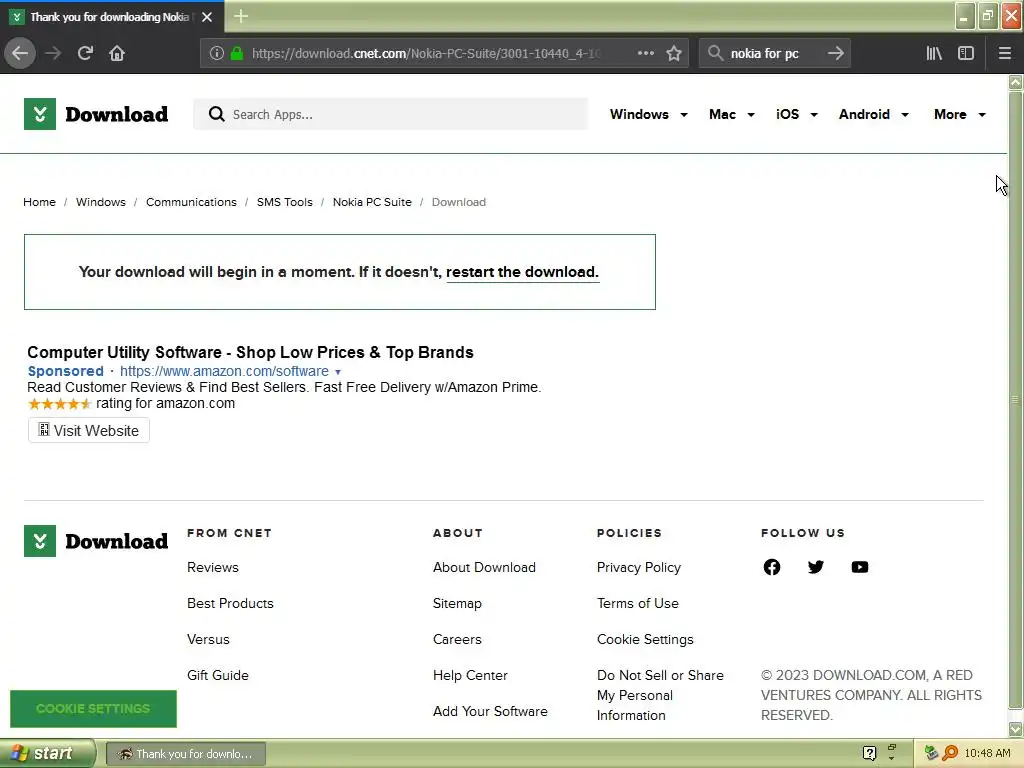Open the amazon.com/software sponsored link
The image size is (1024, 768).
click(224, 371)
